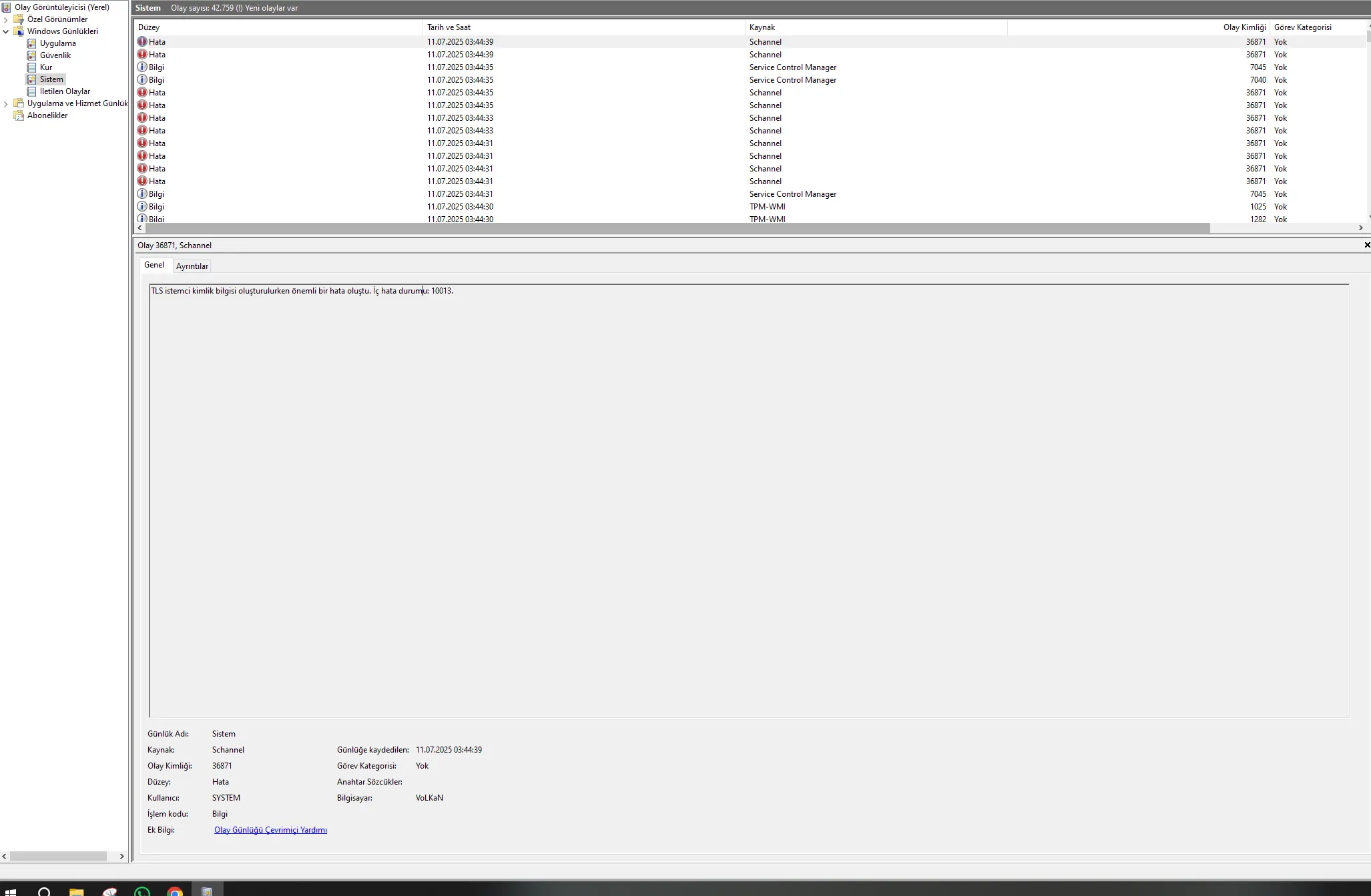Open Olay Günlüğü Çevrimiçi Yardımı link
Image resolution: width=1371 pixels, height=896 pixels.
tap(270, 830)
